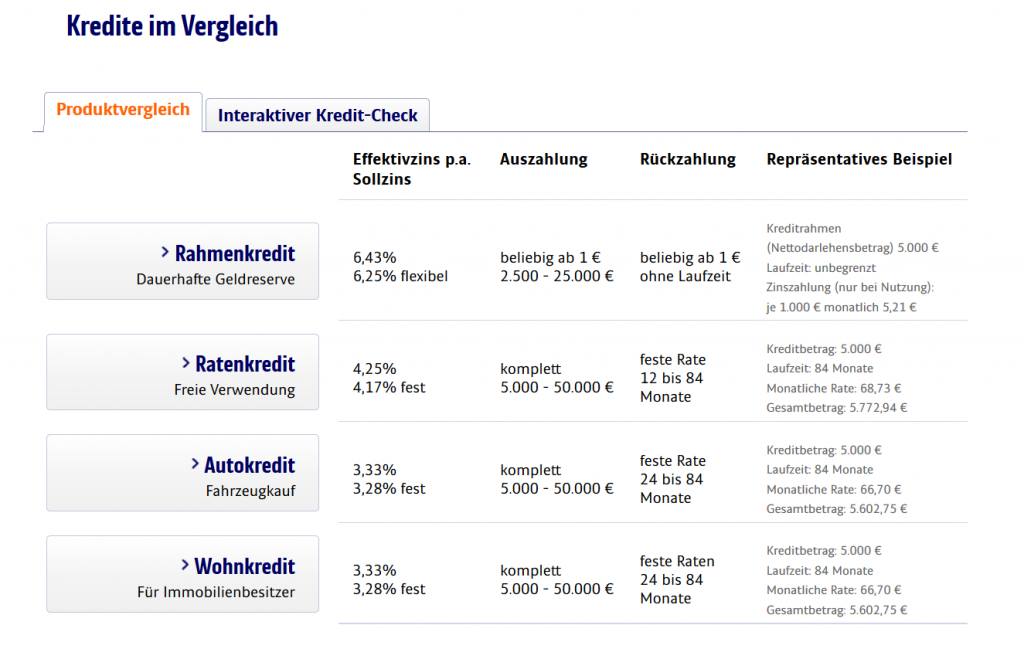Screen dimensions: 1024x659
Task: Click the chevron arrow beside Ratenkredit
Action: click(185, 362)
